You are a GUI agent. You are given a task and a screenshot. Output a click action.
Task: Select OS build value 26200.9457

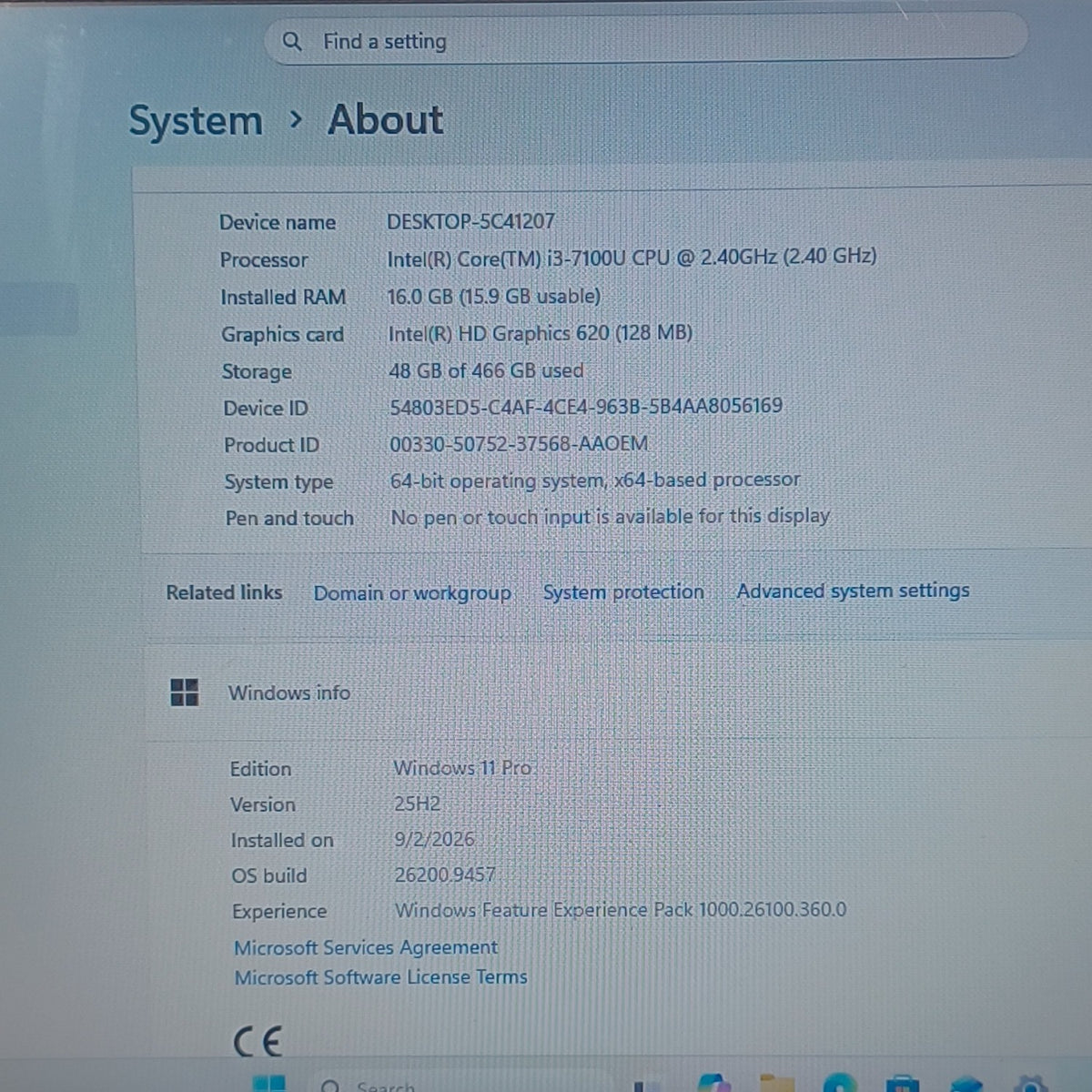coord(445,875)
